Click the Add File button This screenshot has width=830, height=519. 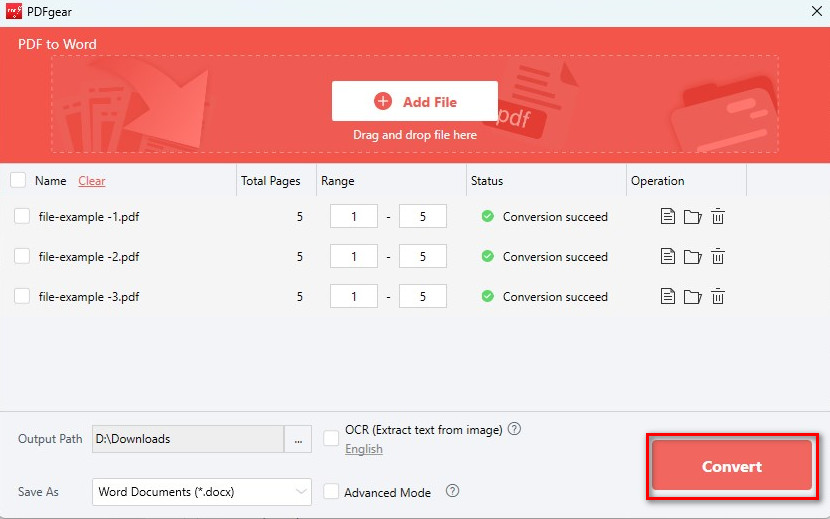[415, 101]
